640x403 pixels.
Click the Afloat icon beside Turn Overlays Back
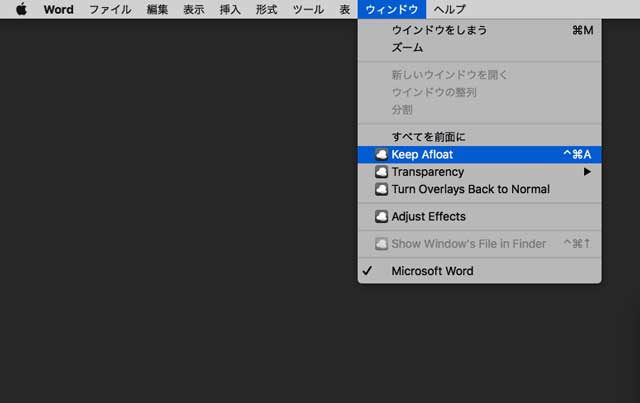tap(381, 189)
